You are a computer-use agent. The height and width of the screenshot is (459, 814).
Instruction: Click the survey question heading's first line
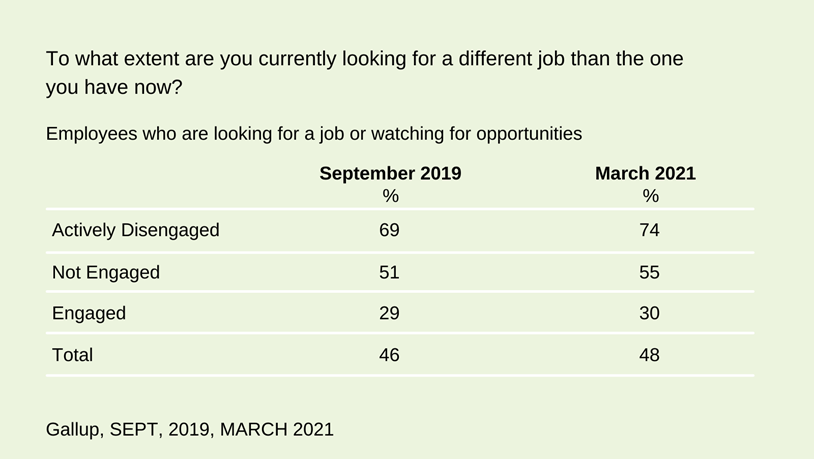364,58
